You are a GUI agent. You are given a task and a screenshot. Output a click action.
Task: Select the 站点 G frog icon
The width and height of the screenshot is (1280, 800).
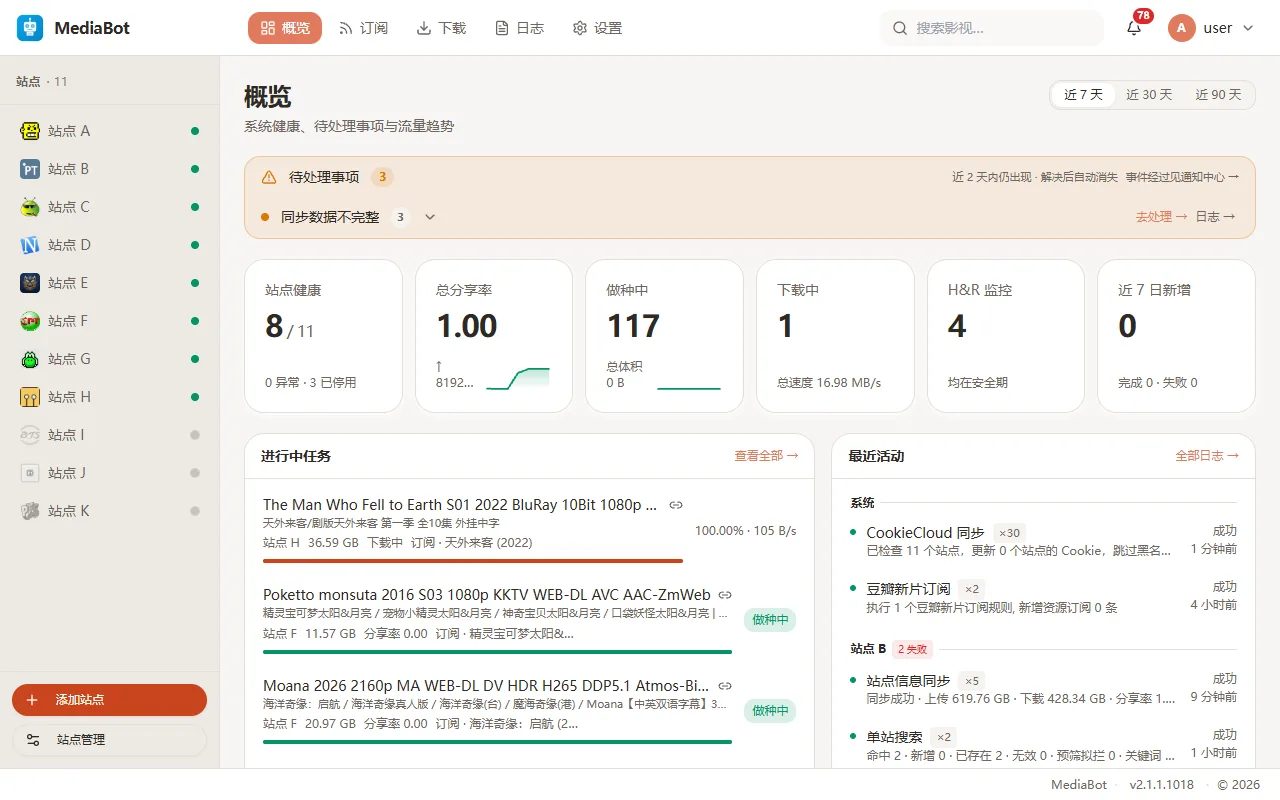[30, 359]
